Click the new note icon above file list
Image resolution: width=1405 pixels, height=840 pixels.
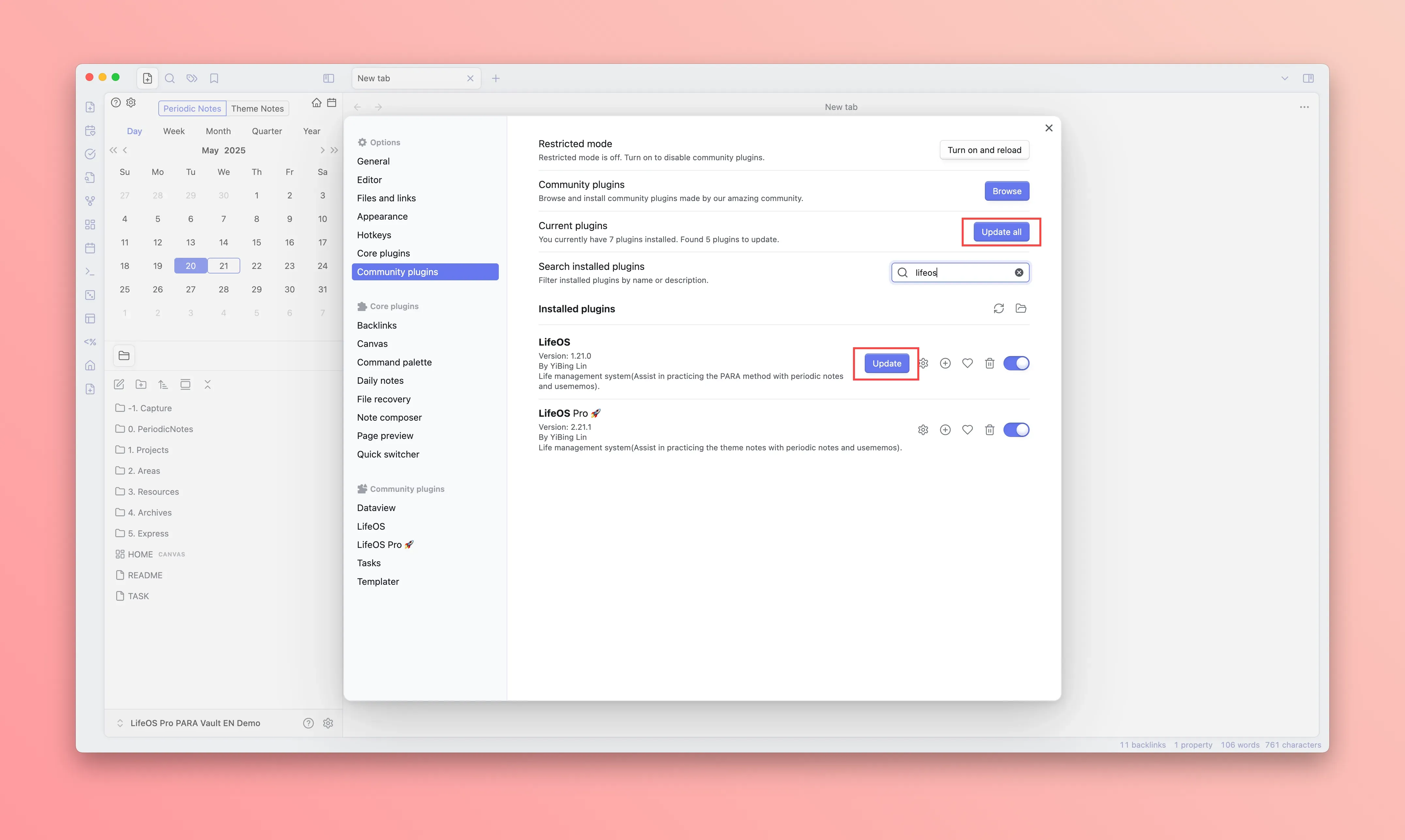(x=119, y=384)
